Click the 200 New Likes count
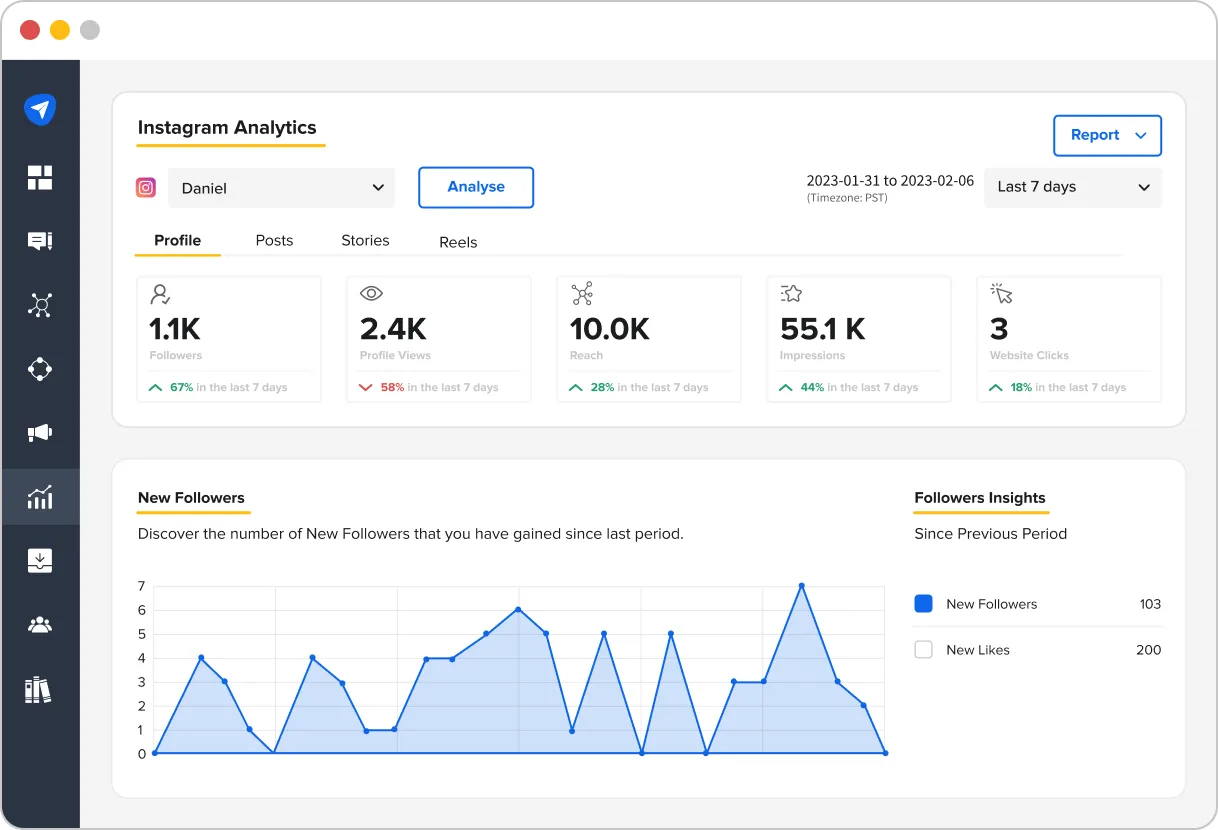The image size is (1218, 830). point(1149,650)
